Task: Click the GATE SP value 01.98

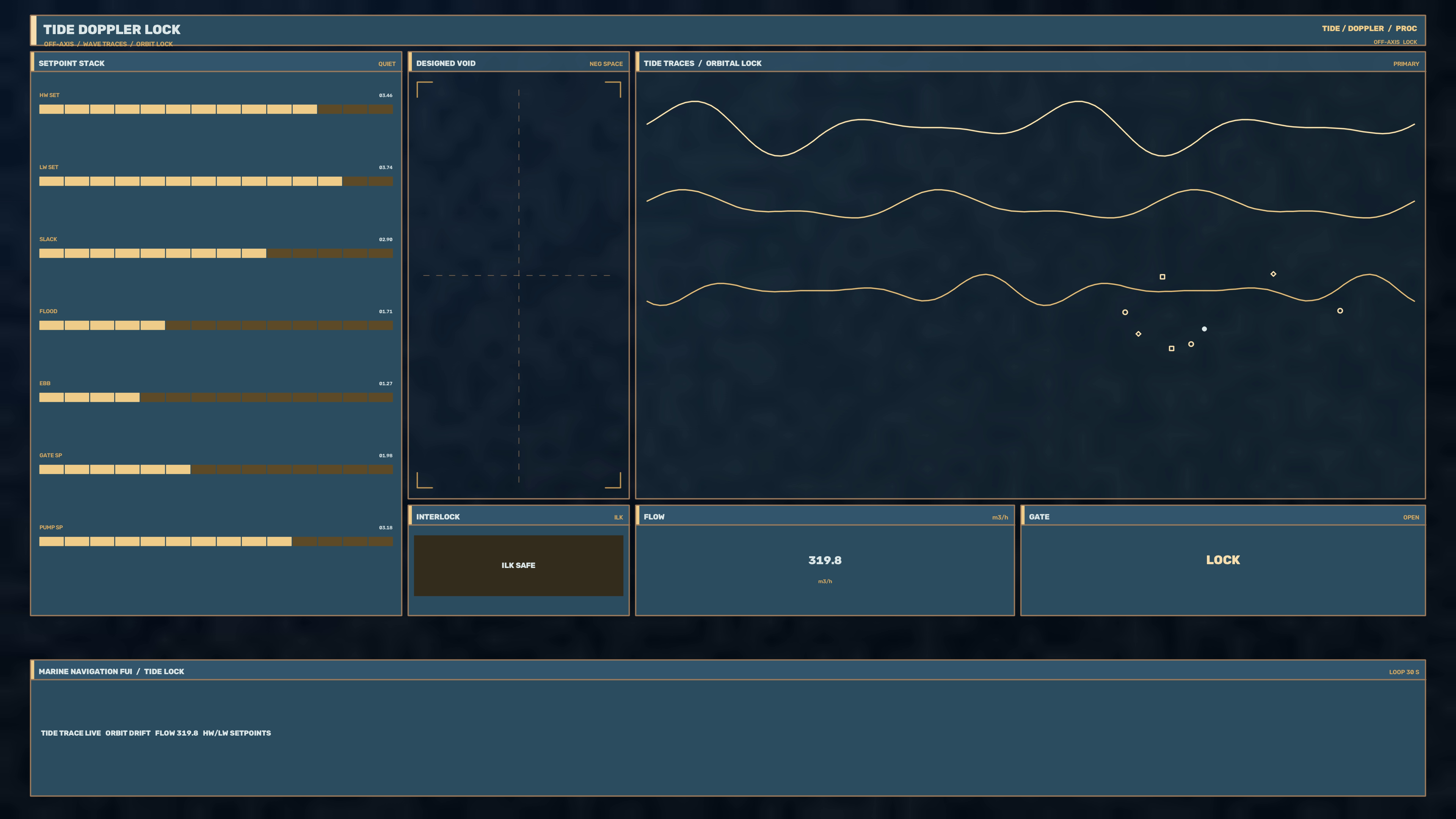Action: (x=386, y=455)
